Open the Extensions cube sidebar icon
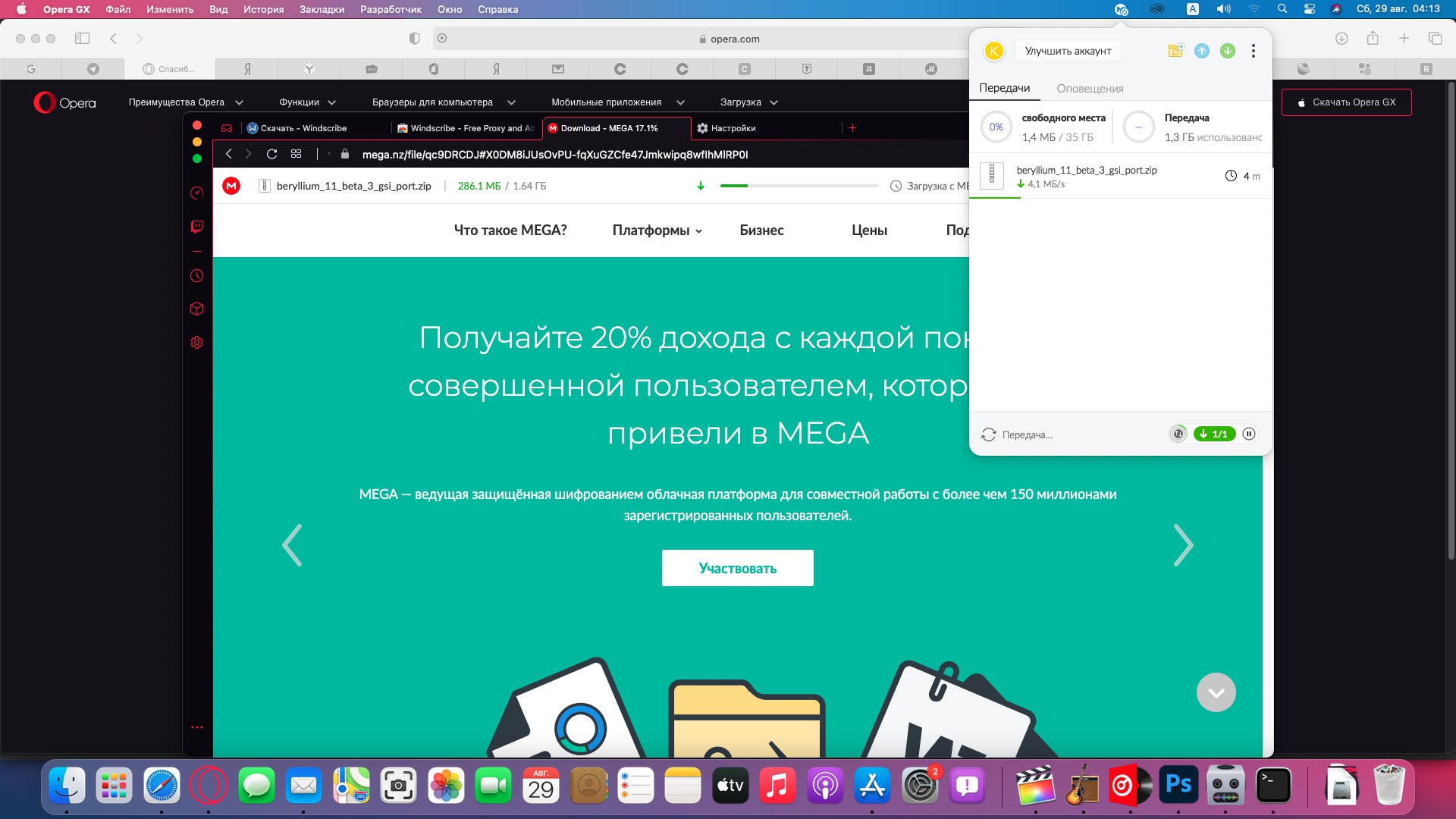1456x819 pixels. point(196,309)
